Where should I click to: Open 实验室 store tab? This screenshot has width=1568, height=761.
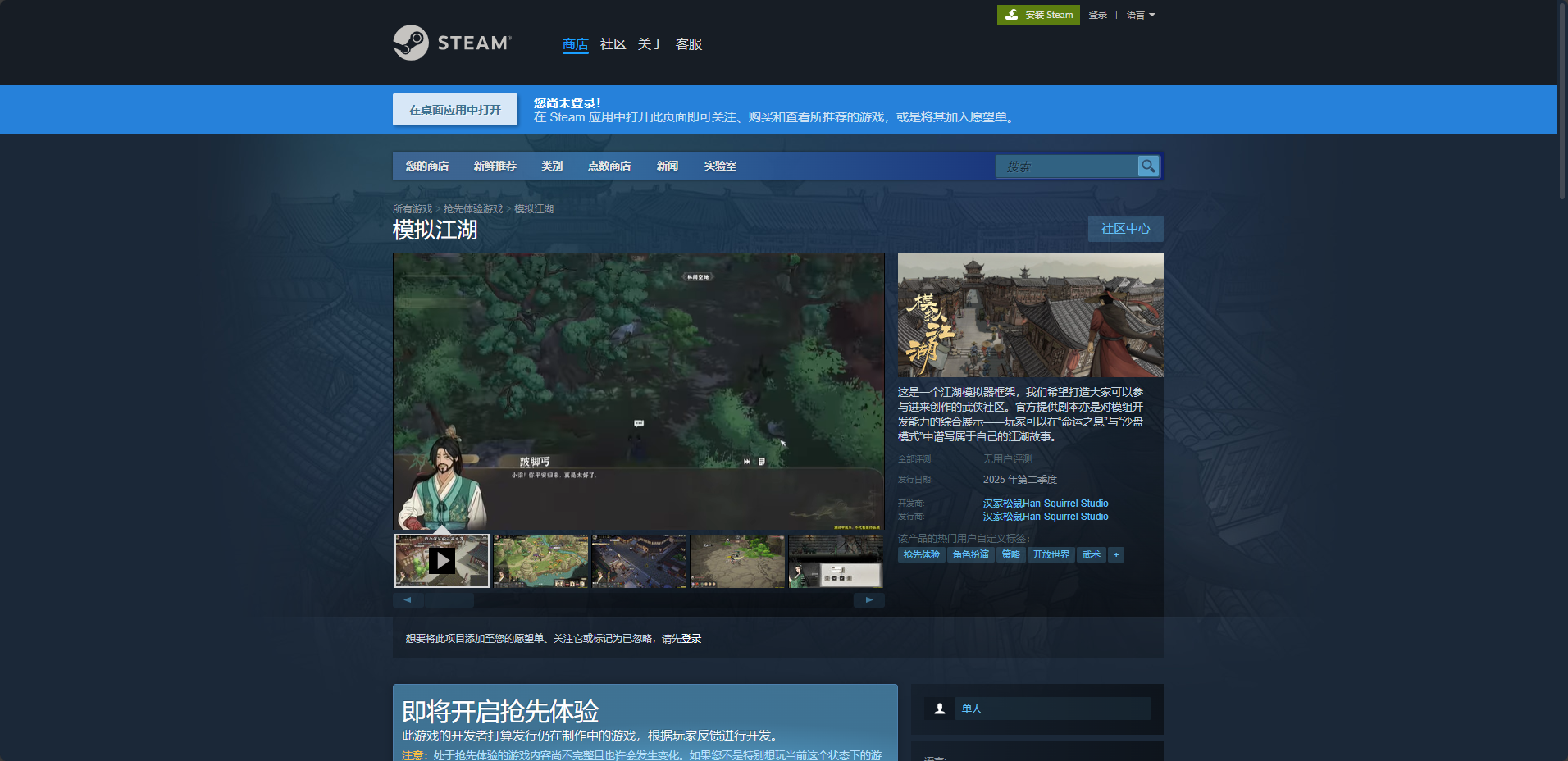tap(720, 166)
